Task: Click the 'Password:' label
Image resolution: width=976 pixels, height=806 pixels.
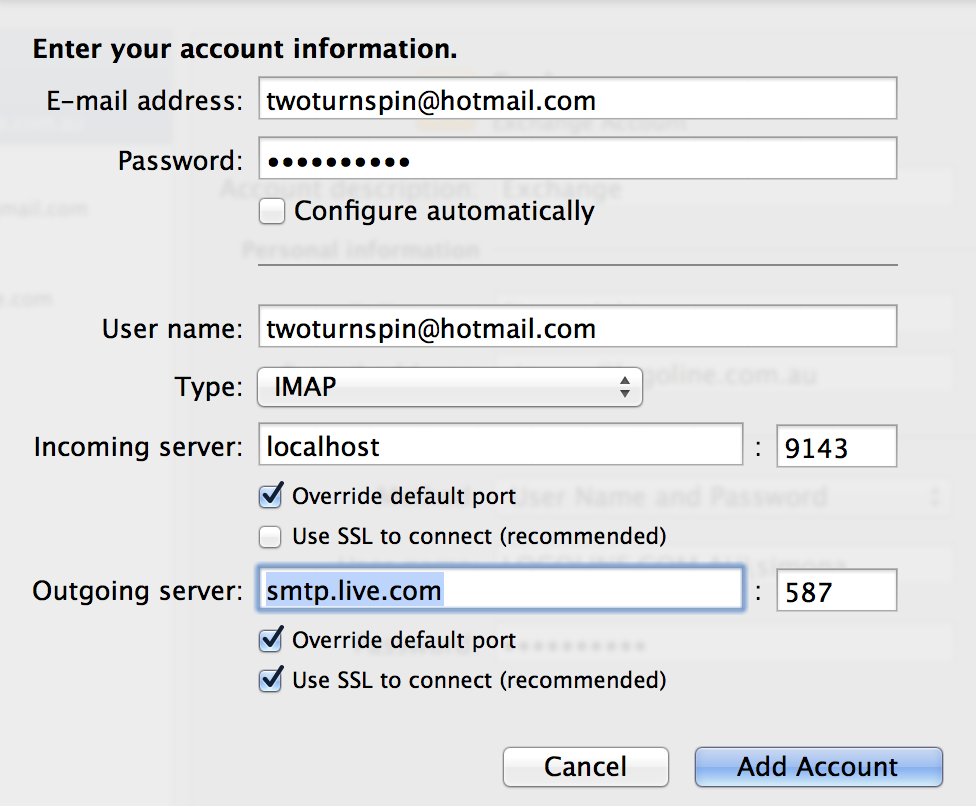Action: click(x=181, y=161)
